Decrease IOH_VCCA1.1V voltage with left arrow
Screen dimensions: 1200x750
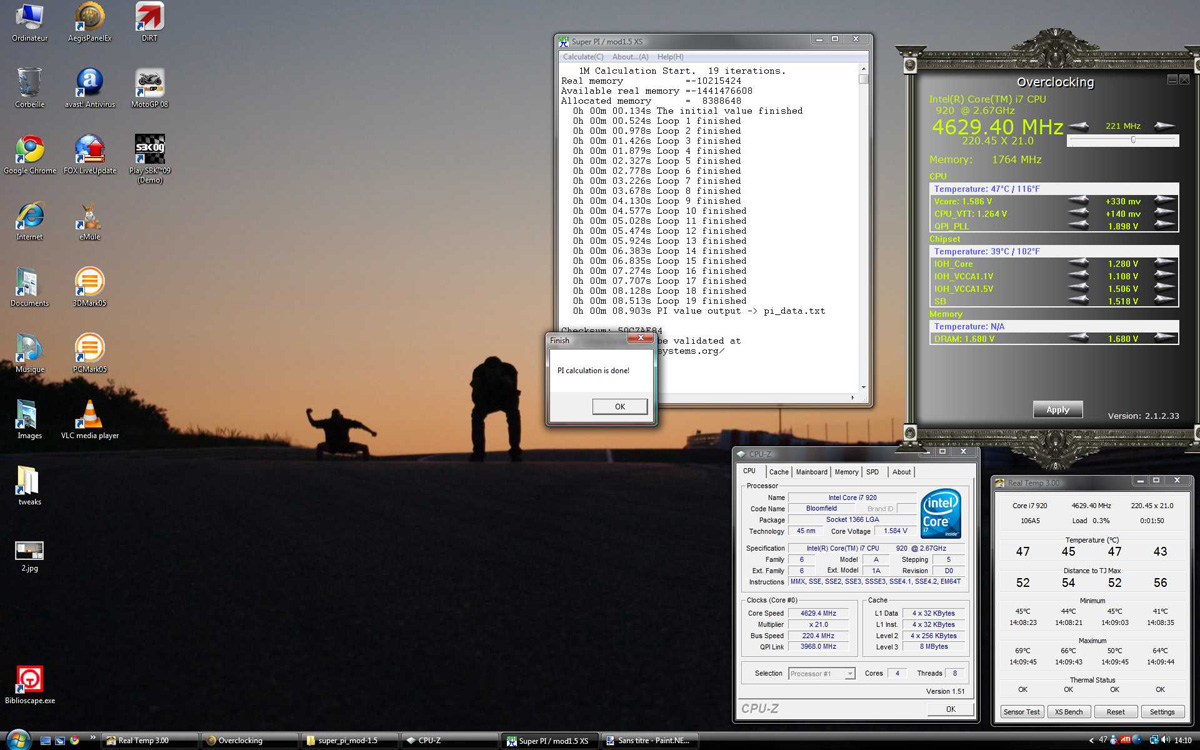tap(1079, 276)
